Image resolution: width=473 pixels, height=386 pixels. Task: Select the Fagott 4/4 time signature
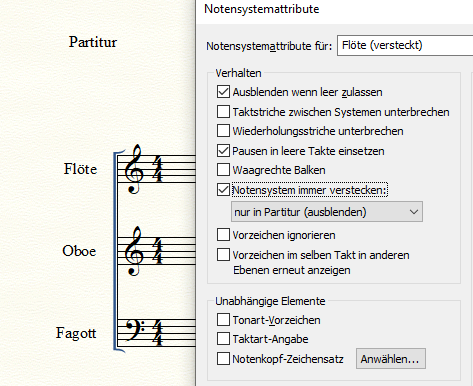(158, 333)
